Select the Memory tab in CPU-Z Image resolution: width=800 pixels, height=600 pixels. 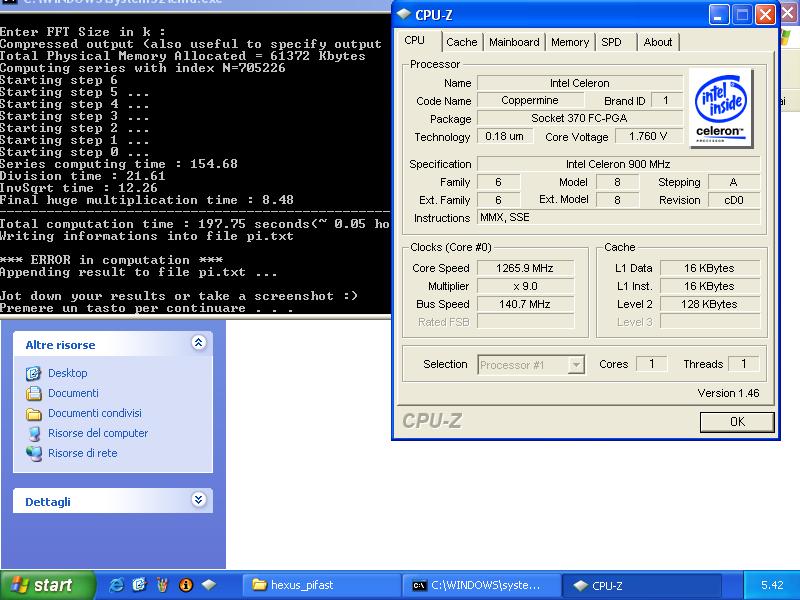(x=570, y=42)
